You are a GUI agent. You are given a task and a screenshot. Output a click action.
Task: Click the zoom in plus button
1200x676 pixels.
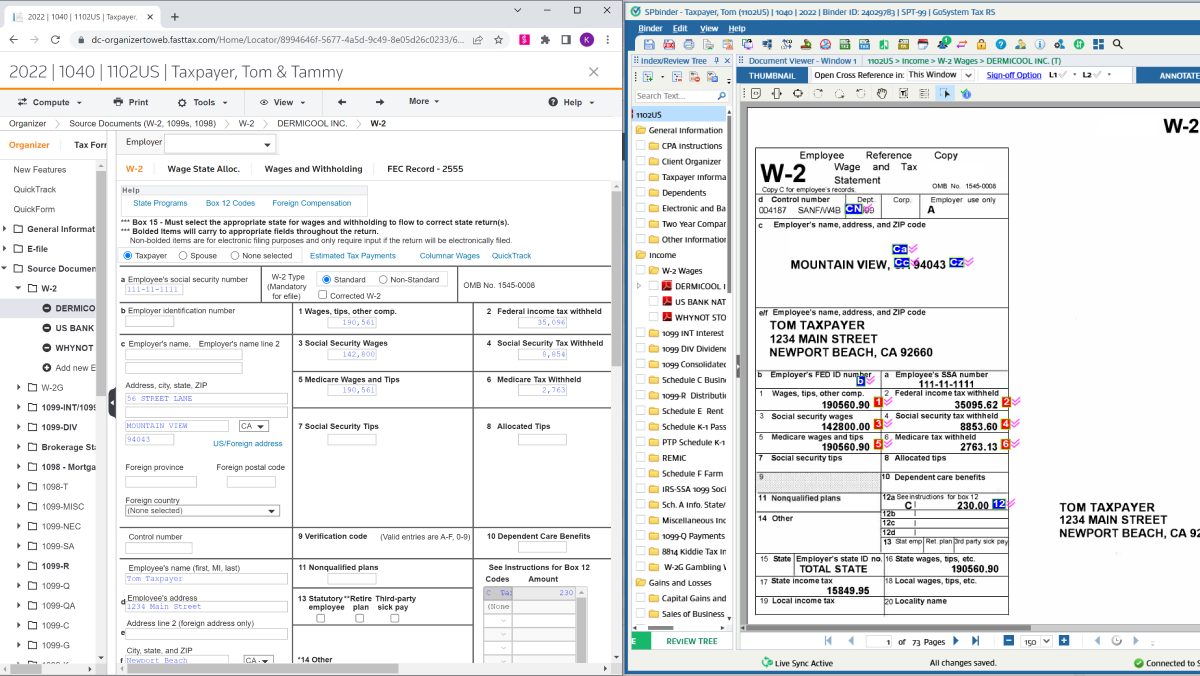click(x=1064, y=641)
